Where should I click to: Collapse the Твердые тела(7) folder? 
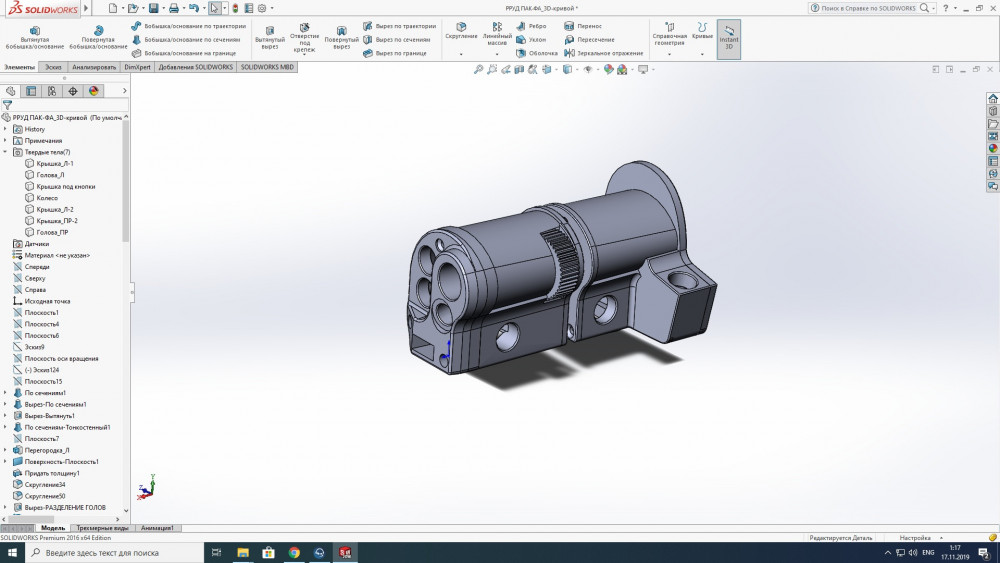(5, 152)
